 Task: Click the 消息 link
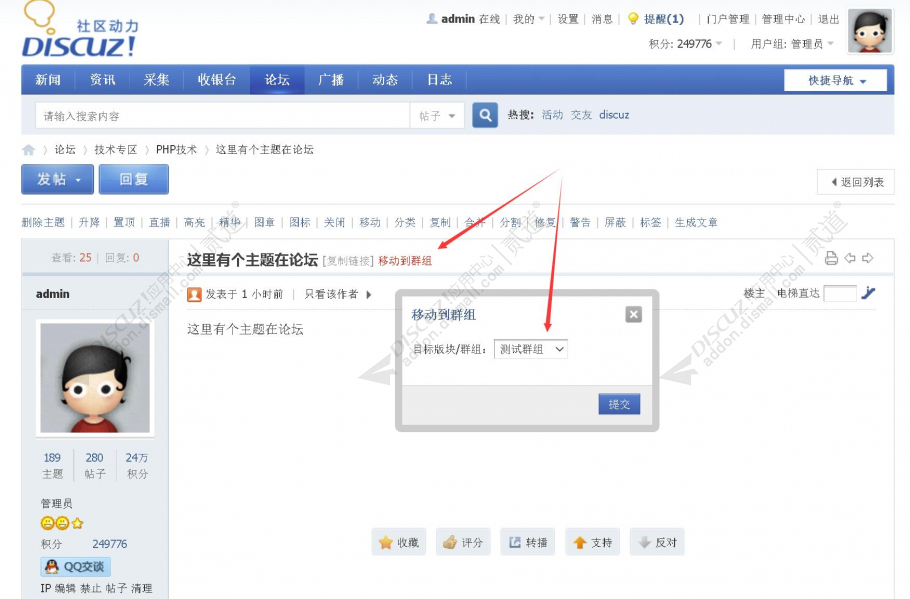point(602,19)
